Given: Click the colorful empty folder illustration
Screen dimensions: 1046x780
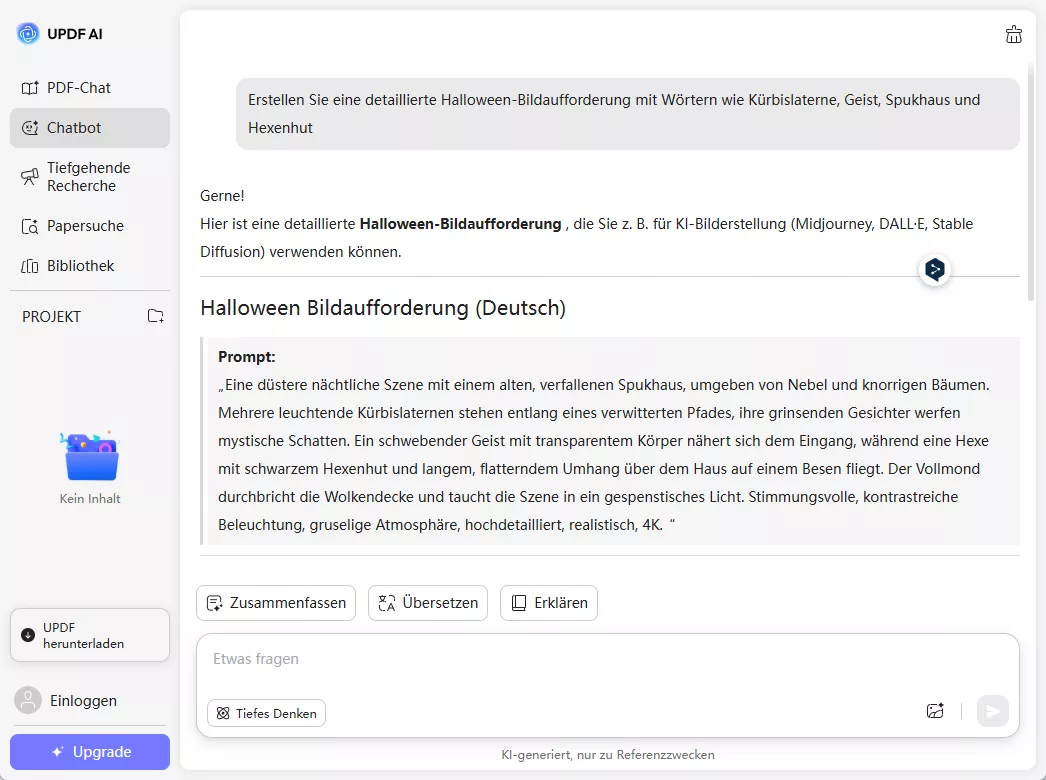Looking at the screenshot, I should point(90,457).
